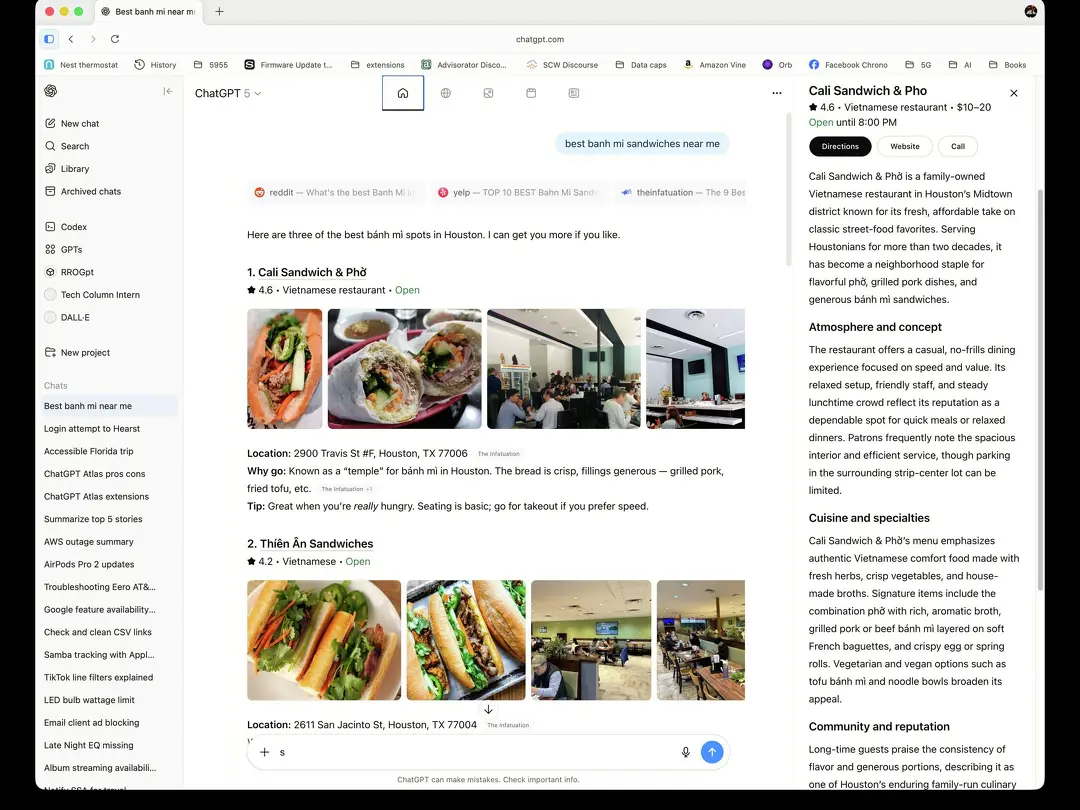Click the microphone dictation icon
Screen dimensions: 1080x810
686,752
